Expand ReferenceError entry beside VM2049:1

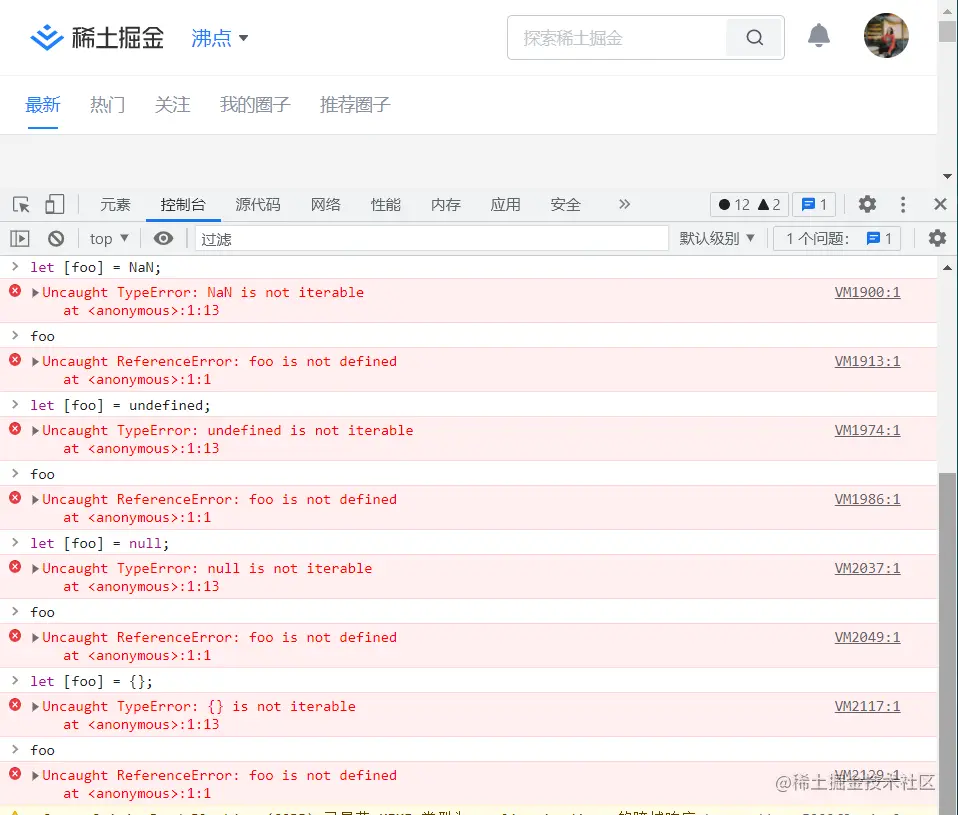pyautogui.click(x=35, y=638)
